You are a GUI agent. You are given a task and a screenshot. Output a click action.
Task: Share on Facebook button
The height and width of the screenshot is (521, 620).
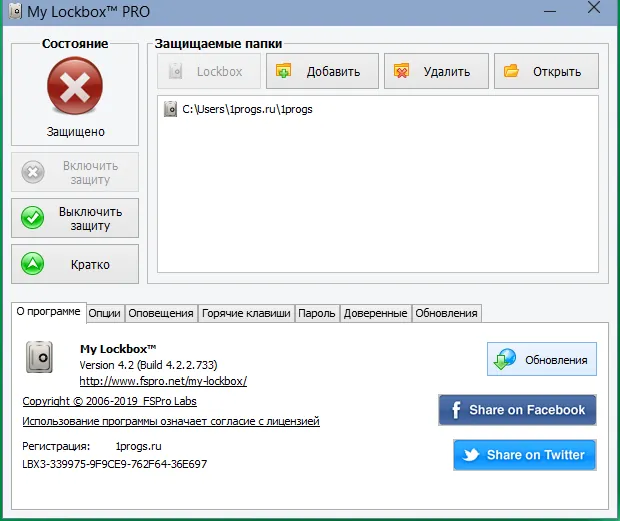click(x=517, y=410)
